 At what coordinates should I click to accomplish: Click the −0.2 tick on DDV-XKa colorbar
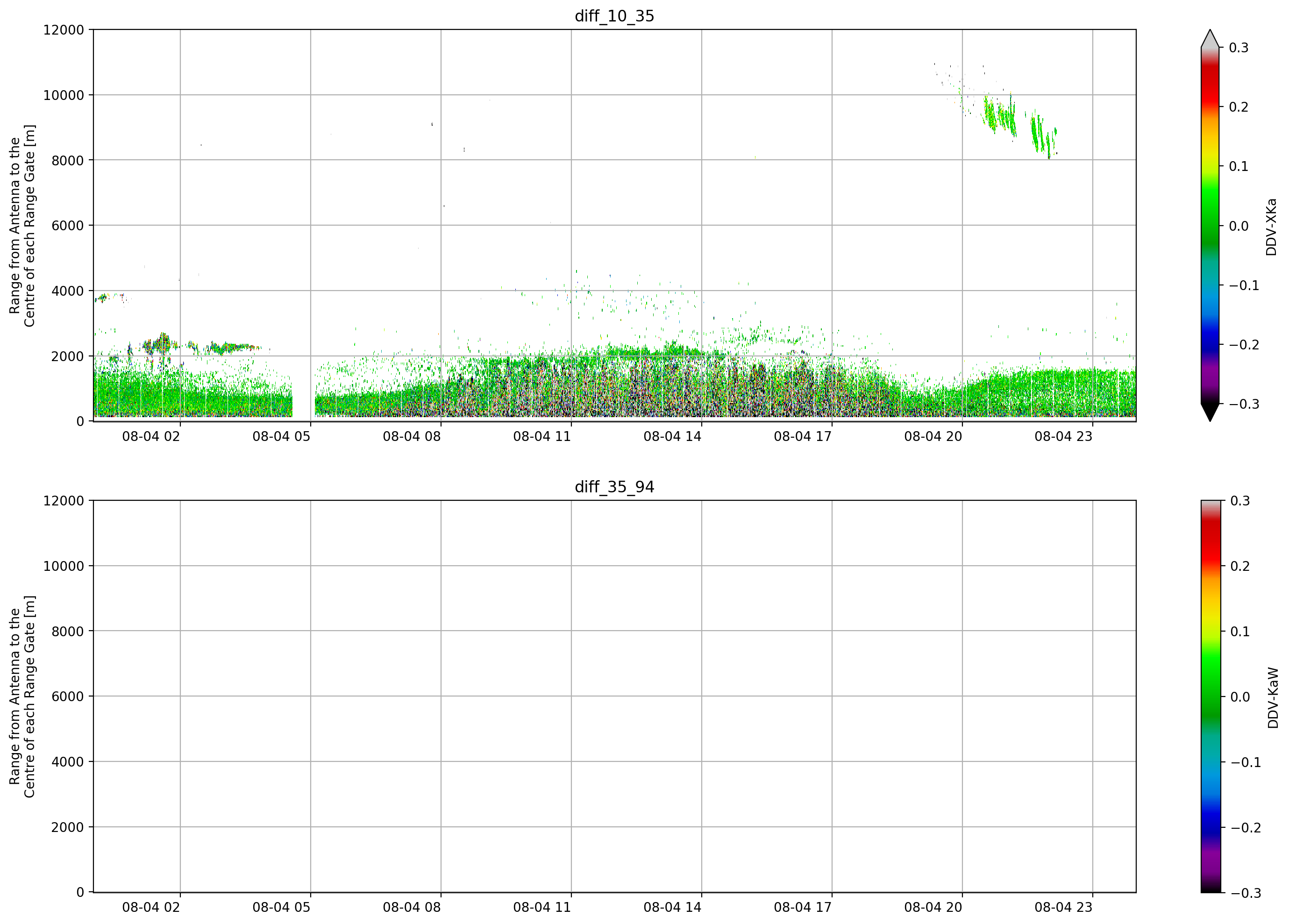(1244, 345)
